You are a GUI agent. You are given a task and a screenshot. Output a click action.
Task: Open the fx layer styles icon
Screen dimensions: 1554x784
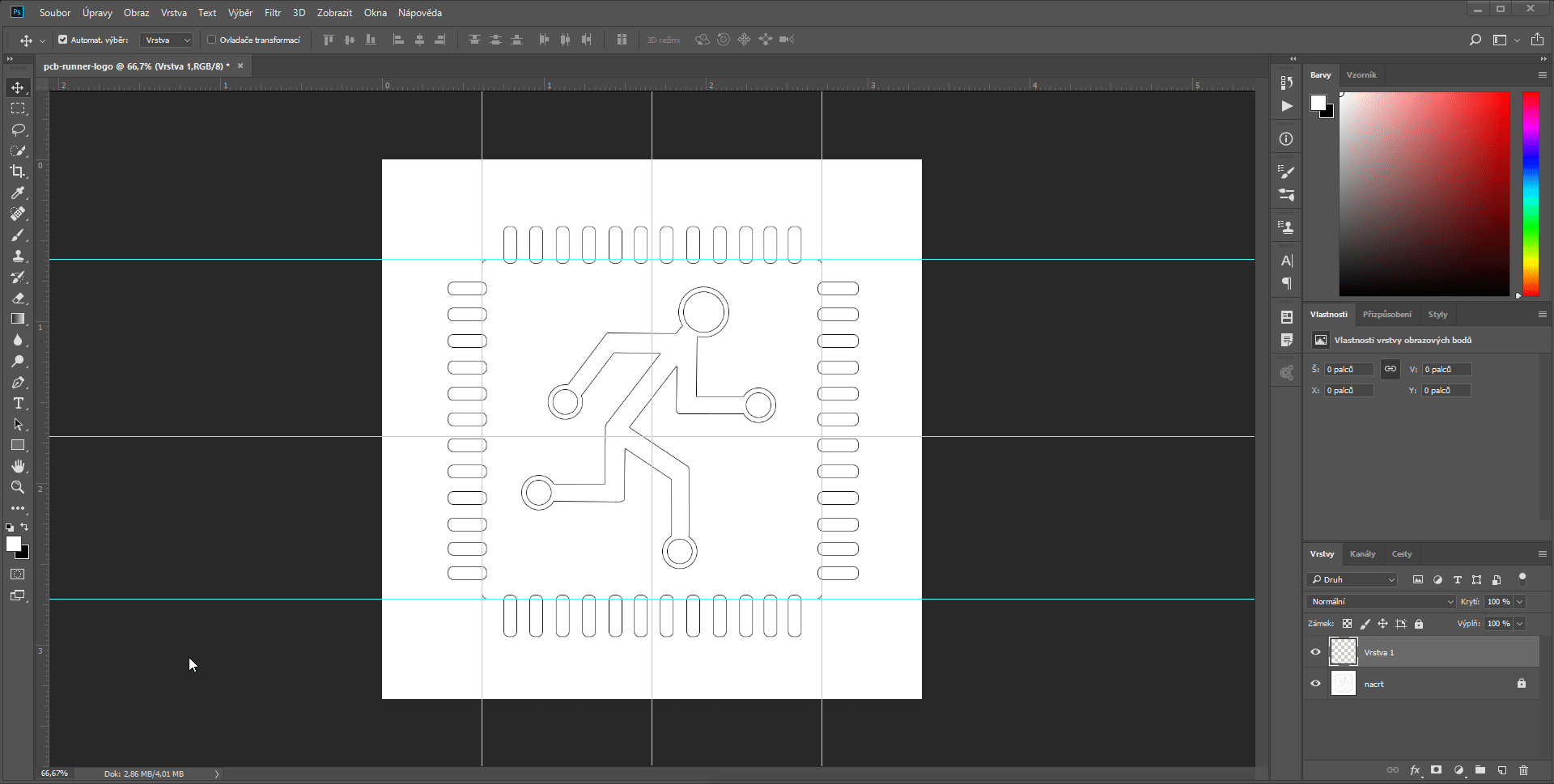[x=1415, y=770]
